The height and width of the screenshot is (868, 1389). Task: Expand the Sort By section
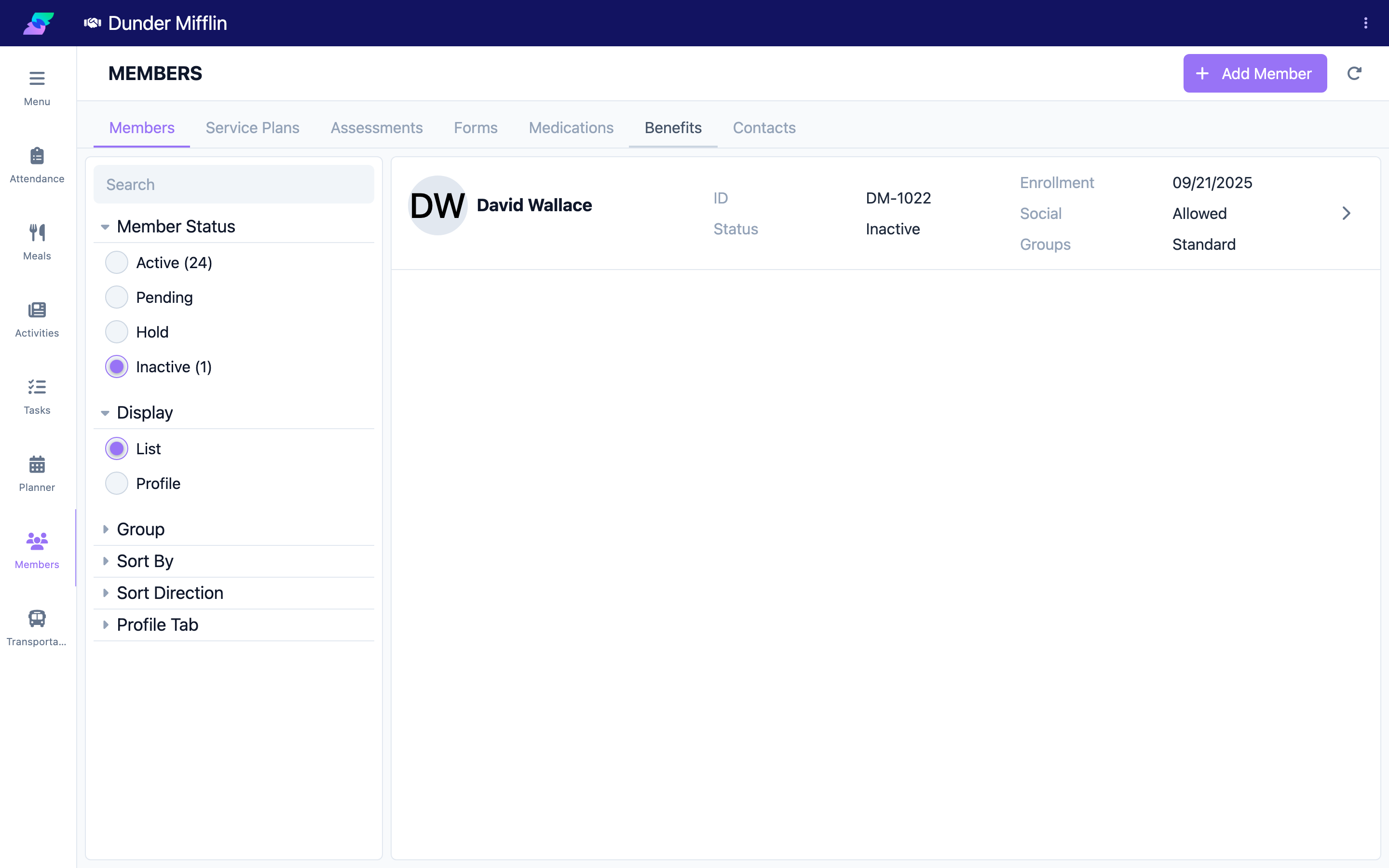point(233,561)
